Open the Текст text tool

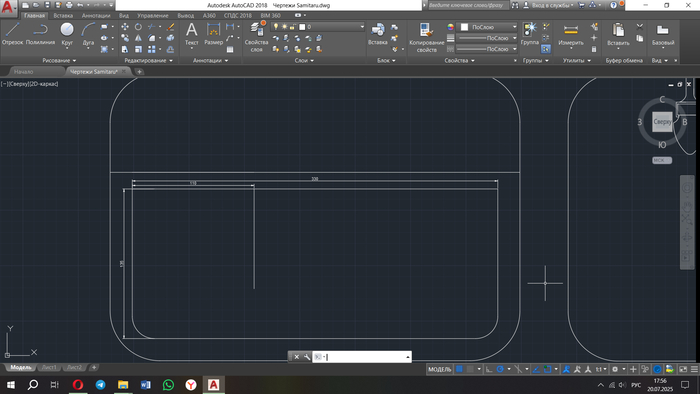point(192,33)
